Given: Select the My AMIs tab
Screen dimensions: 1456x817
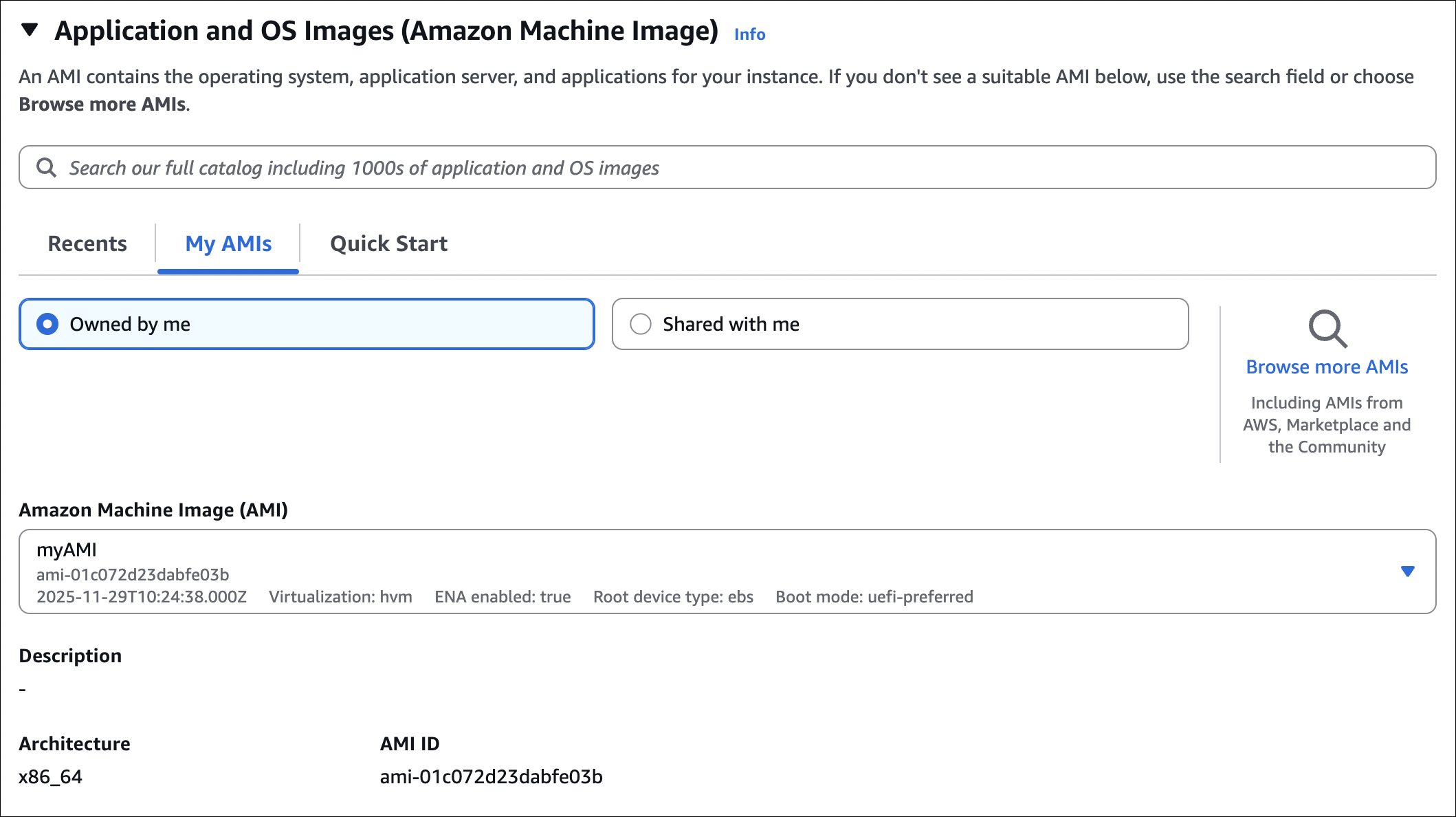Looking at the screenshot, I should (x=228, y=243).
